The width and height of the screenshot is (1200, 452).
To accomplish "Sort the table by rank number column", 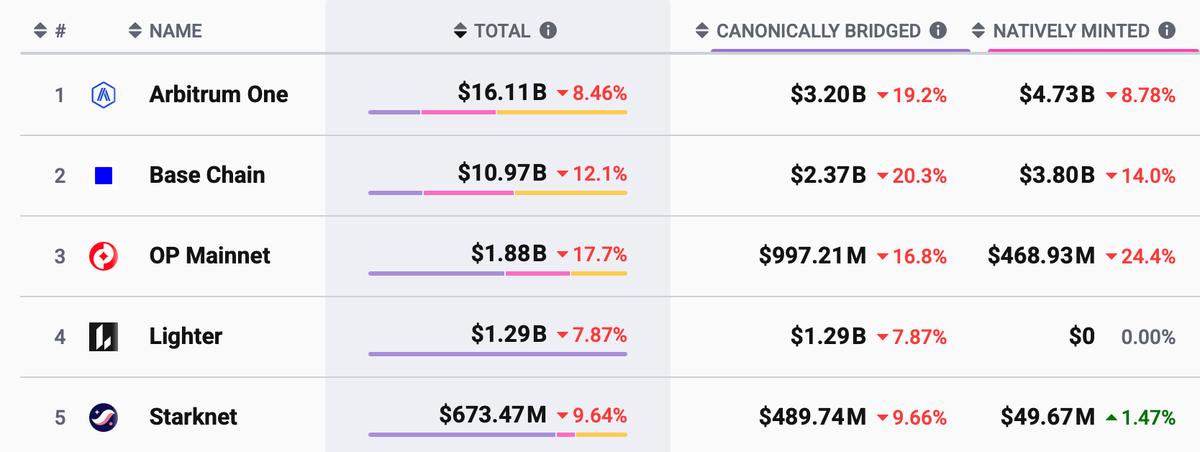I will click(40, 31).
